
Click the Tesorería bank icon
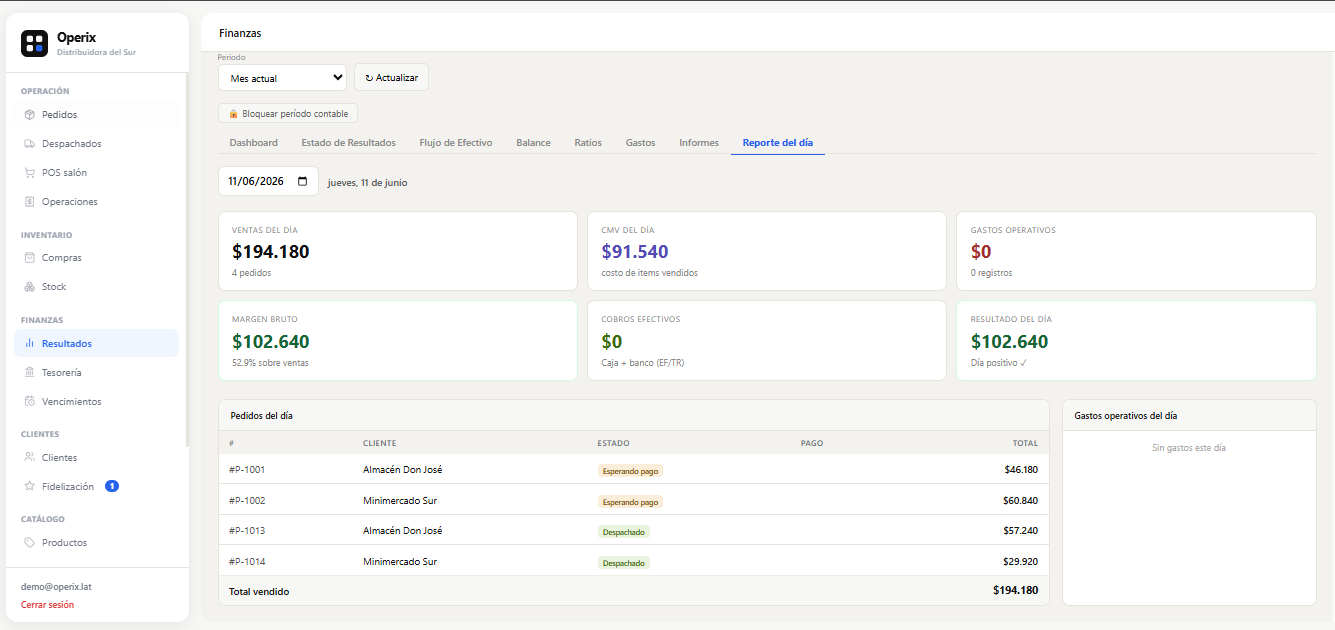30,373
